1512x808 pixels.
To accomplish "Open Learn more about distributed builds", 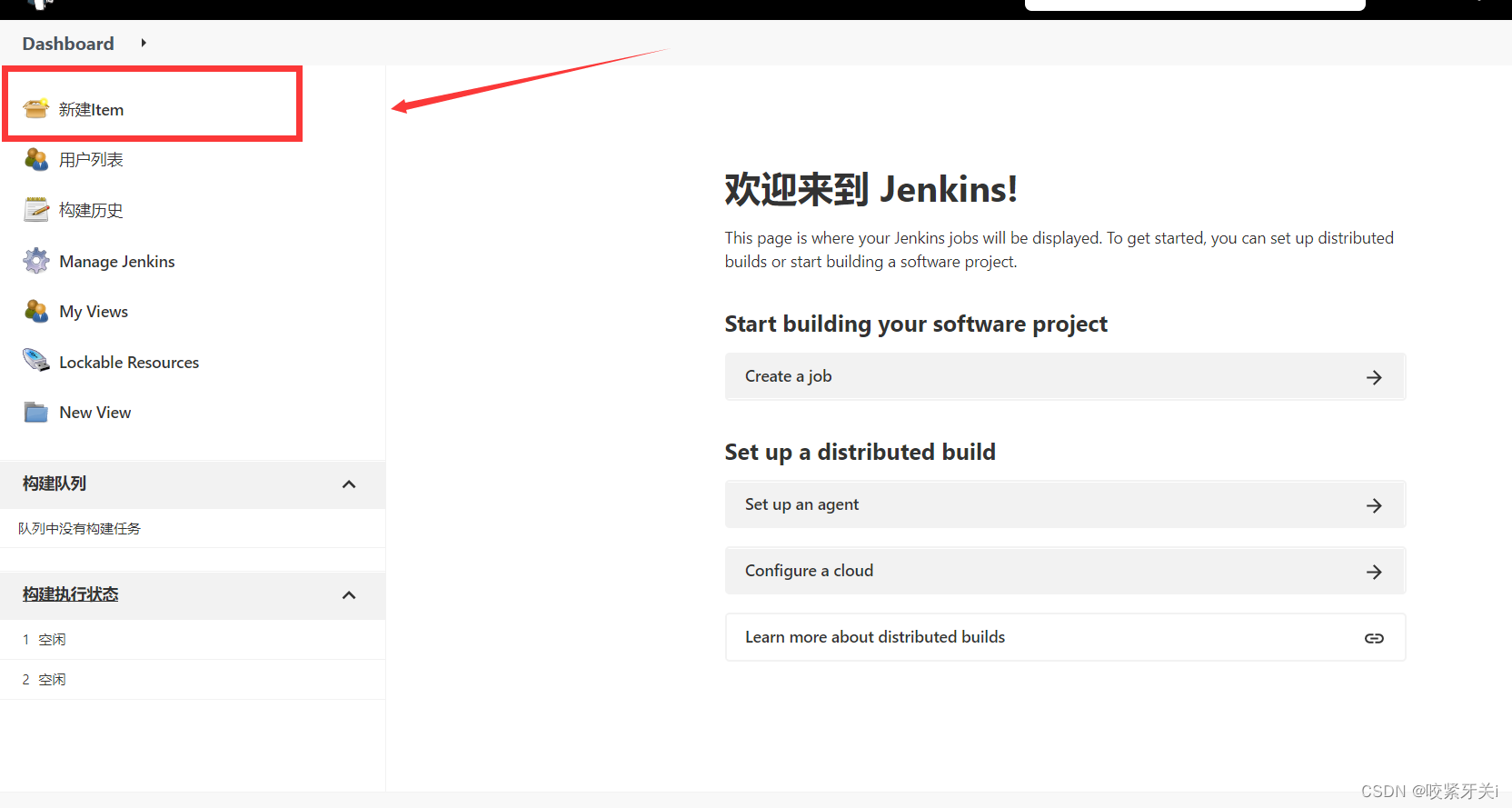I will pos(1065,637).
